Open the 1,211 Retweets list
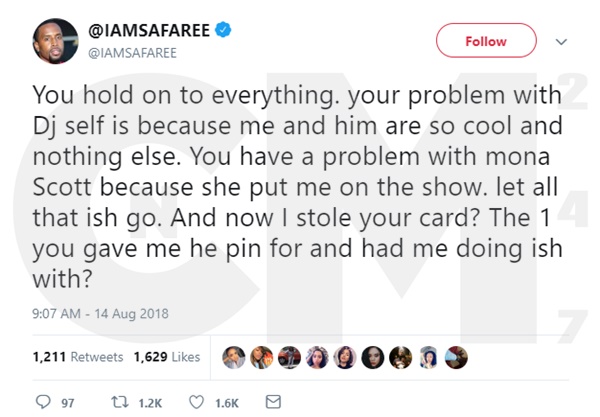This screenshot has height=417, width=600. point(78,357)
